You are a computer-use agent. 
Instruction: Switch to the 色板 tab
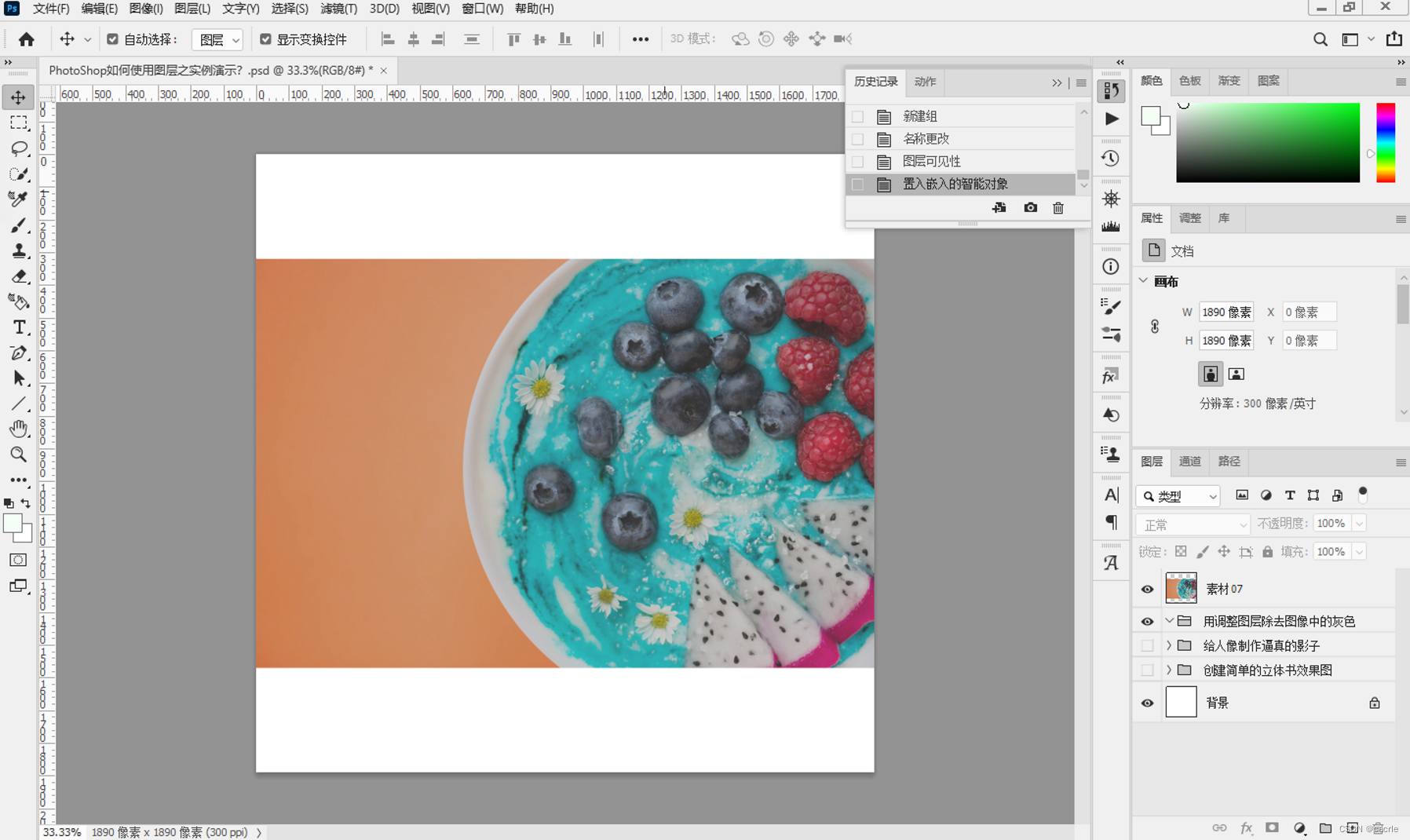tap(1189, 81)
